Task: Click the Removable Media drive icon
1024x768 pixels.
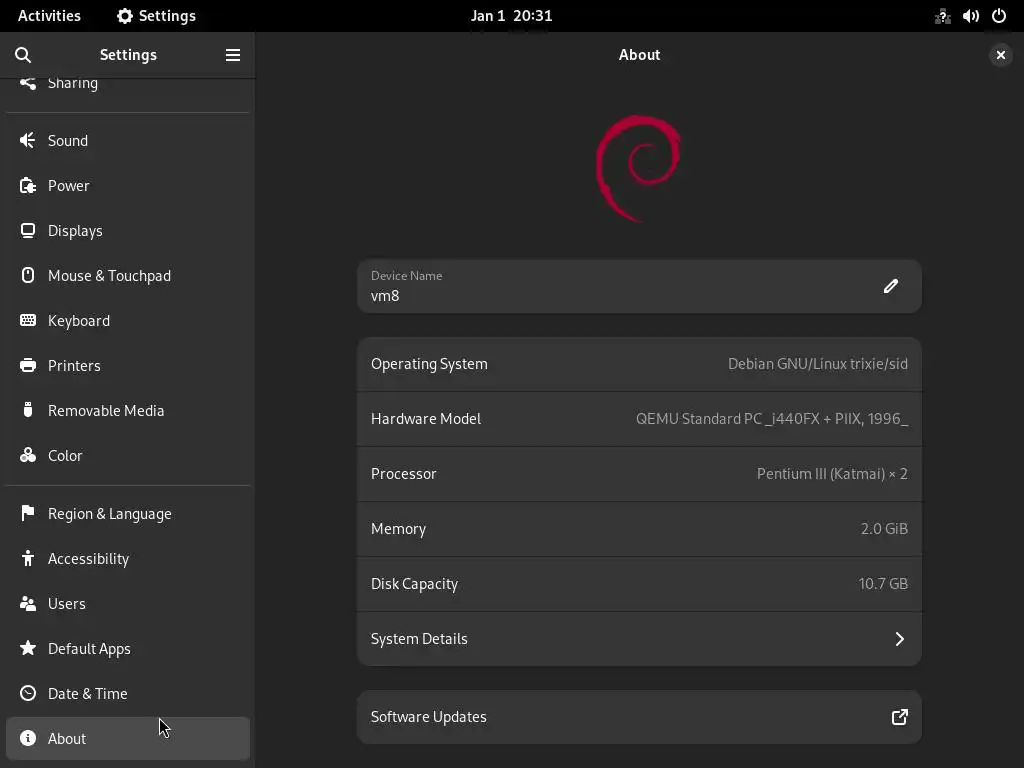Action: click(x=27, y=410)
